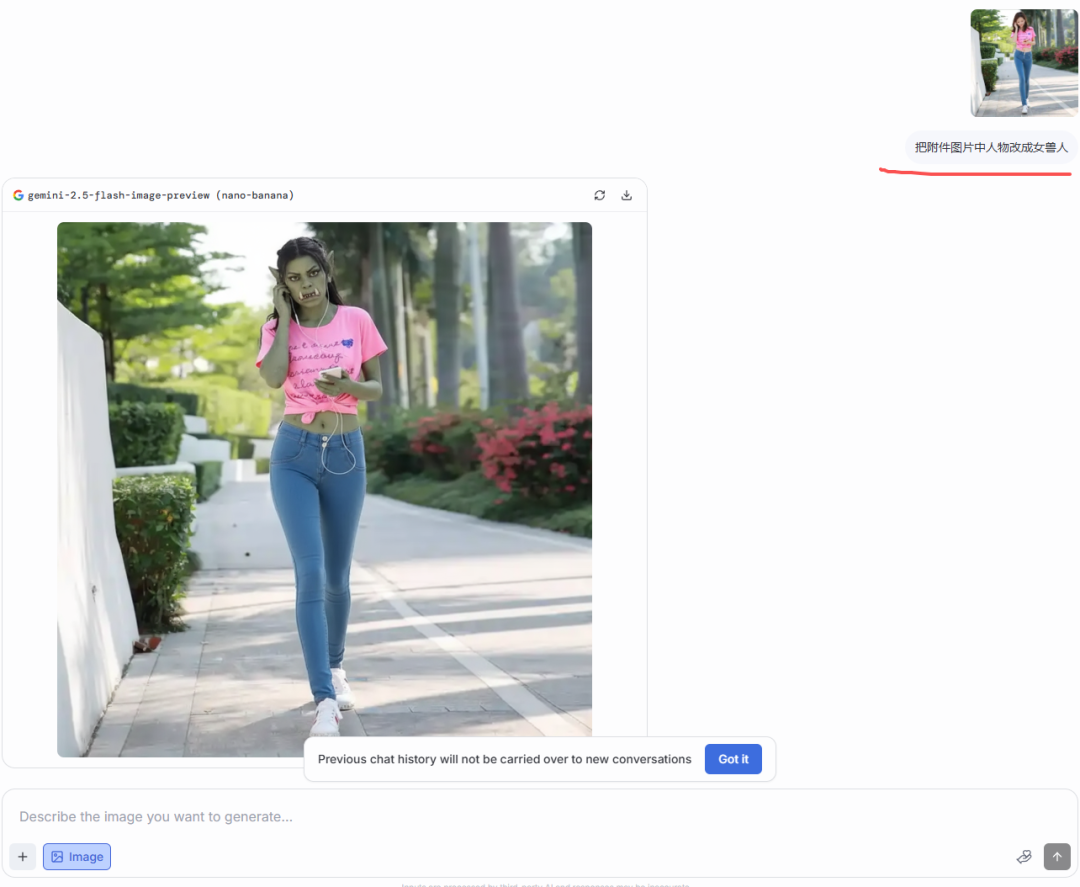Image resolution: width=1080 pixels, height=887 pixels.
Task: Click the Chinese prompt message bubble
Action: (991, 147)
